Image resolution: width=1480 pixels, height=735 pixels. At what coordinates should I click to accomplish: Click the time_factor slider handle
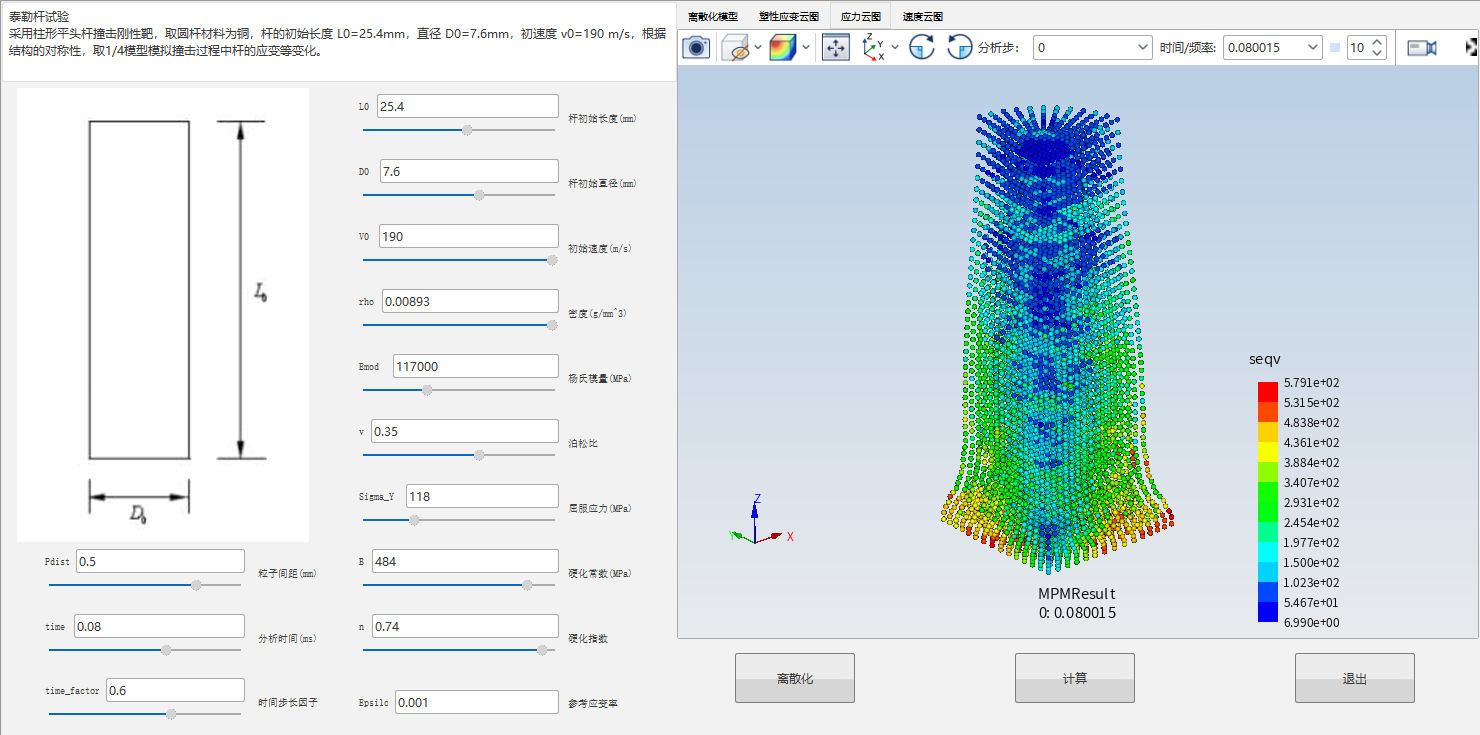coord(171,713)
